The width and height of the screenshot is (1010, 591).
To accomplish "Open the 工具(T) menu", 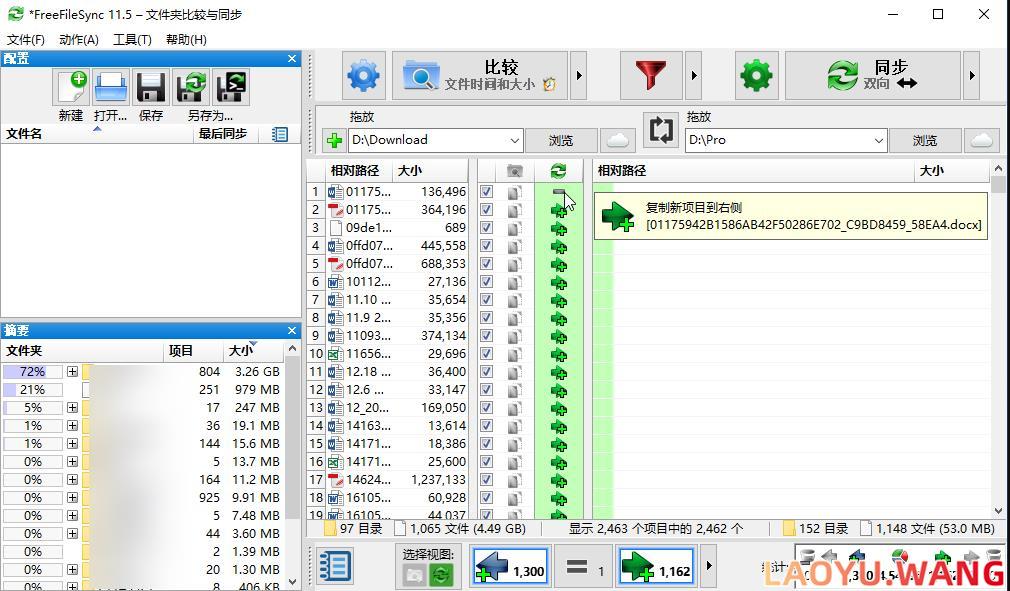I will [132, 40].
